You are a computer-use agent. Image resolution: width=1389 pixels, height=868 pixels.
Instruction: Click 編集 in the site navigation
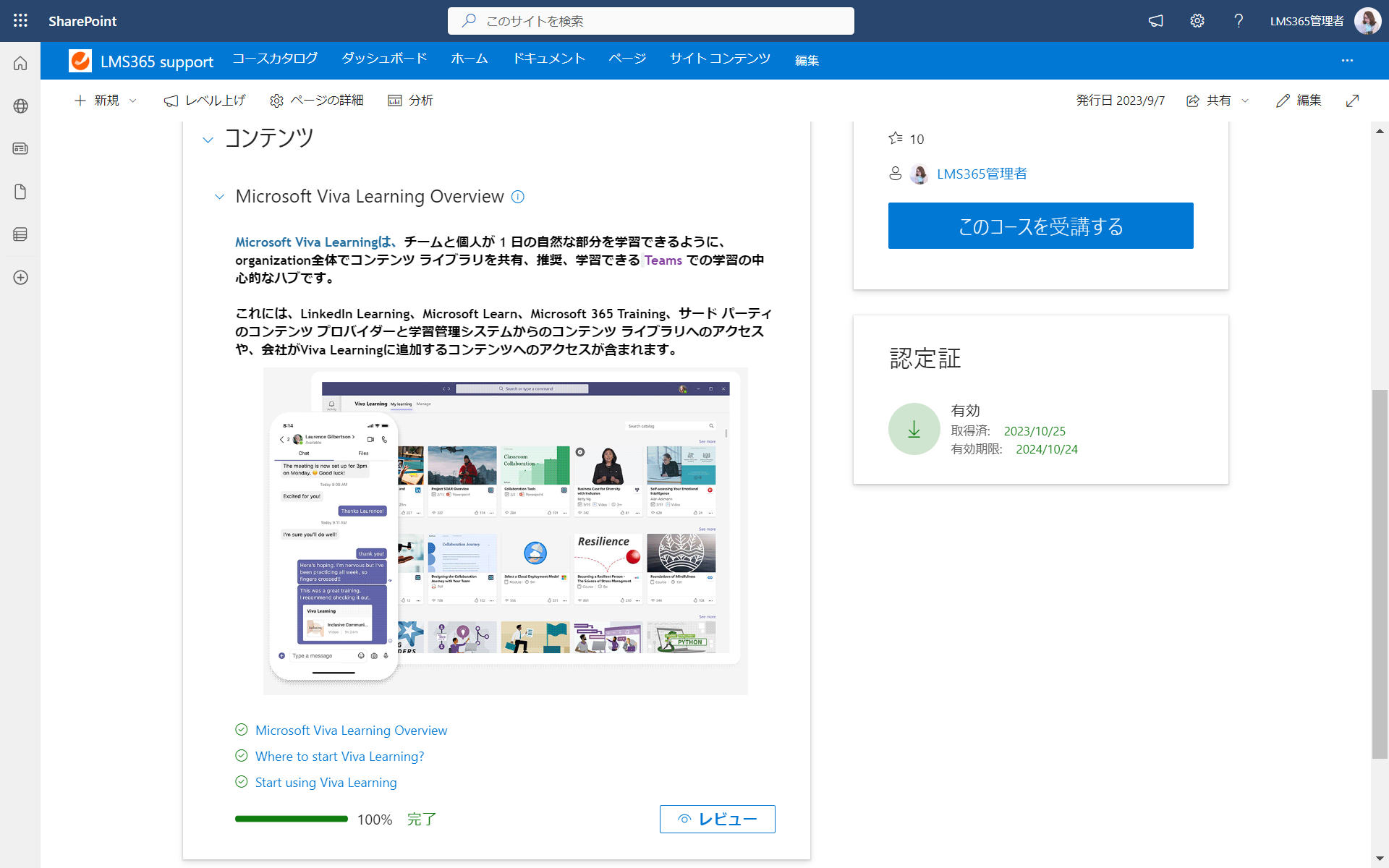tap(807, 61)
